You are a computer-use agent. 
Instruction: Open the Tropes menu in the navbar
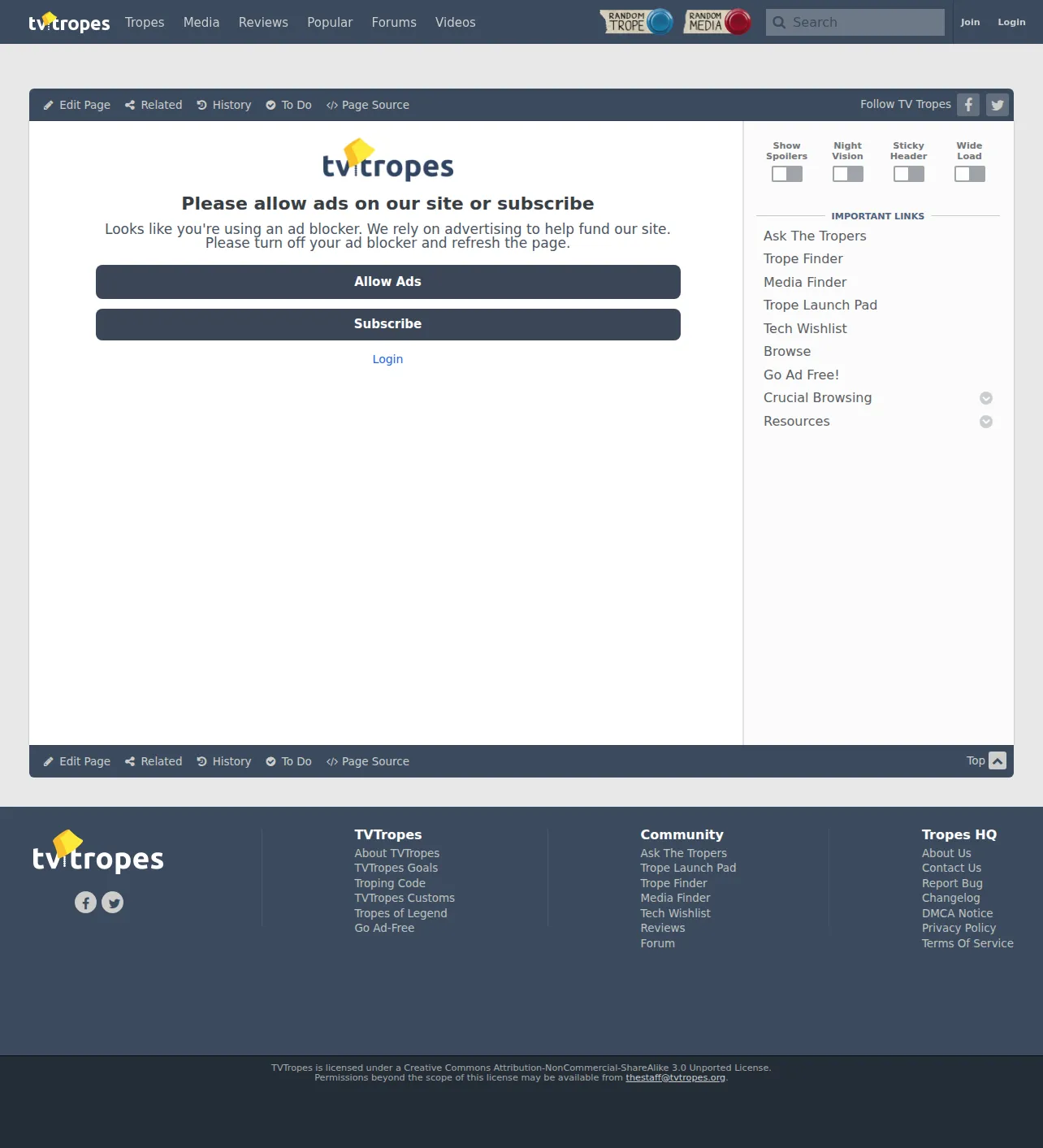pyautogui.click(x=145, y=23)
